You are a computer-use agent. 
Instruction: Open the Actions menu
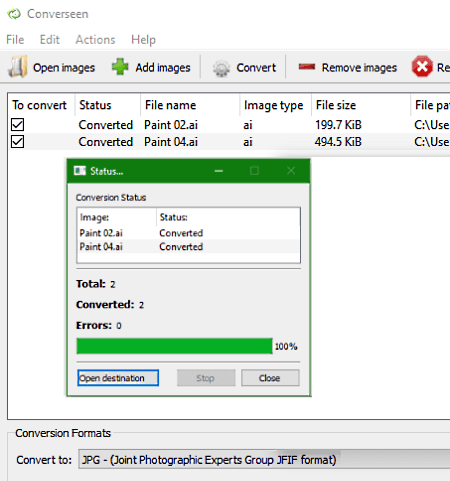click(95, 40)
